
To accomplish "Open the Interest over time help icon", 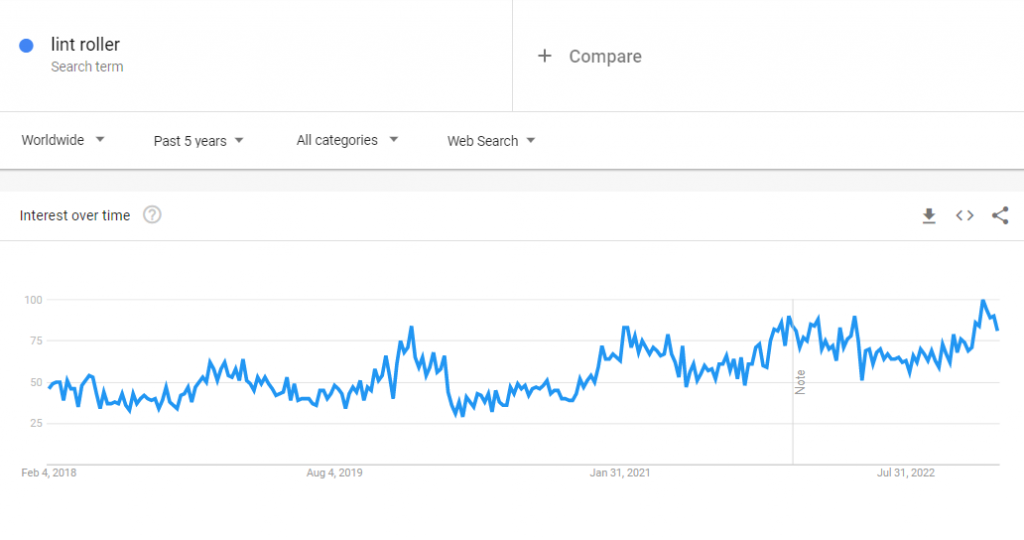I will (152, 215).
